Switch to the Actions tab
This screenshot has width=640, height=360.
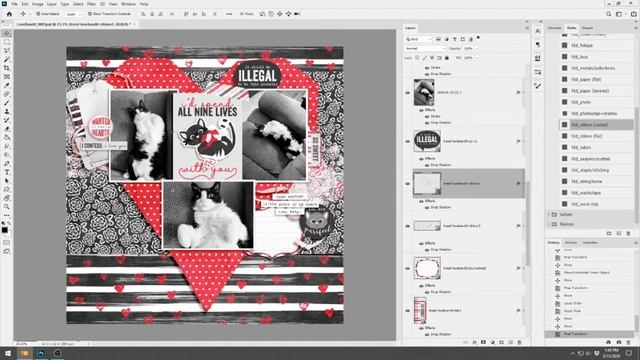571,243
